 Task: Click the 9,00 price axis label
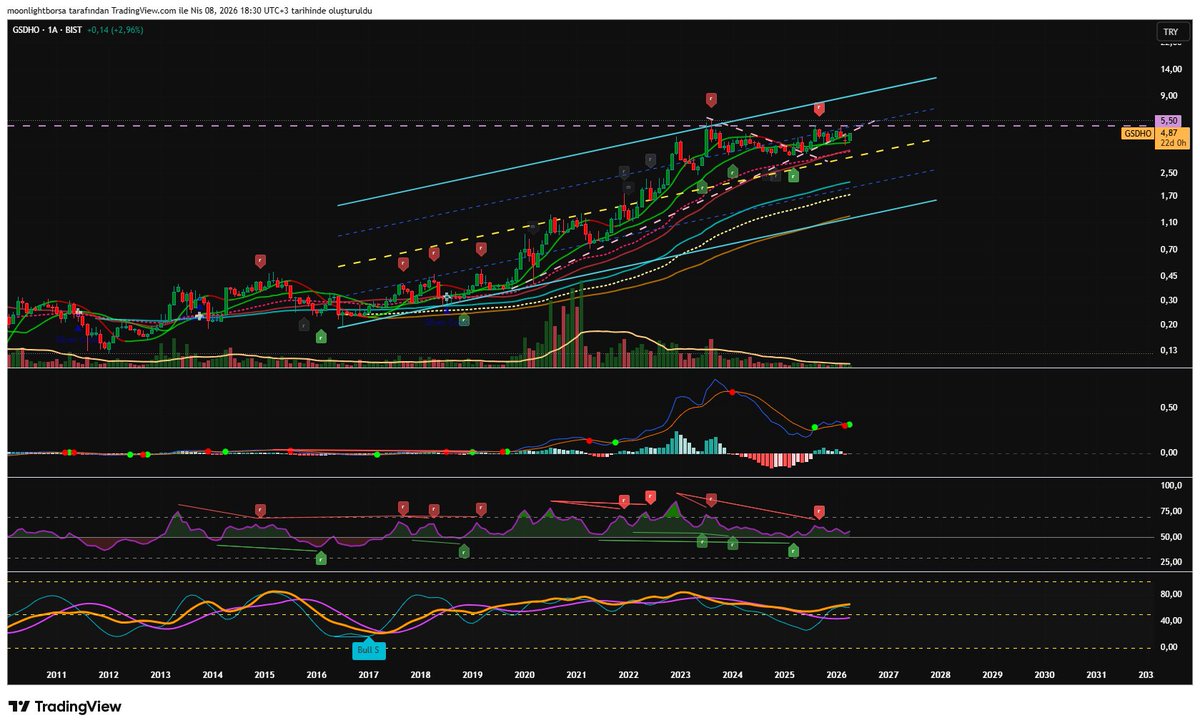tap(1170, 96)
